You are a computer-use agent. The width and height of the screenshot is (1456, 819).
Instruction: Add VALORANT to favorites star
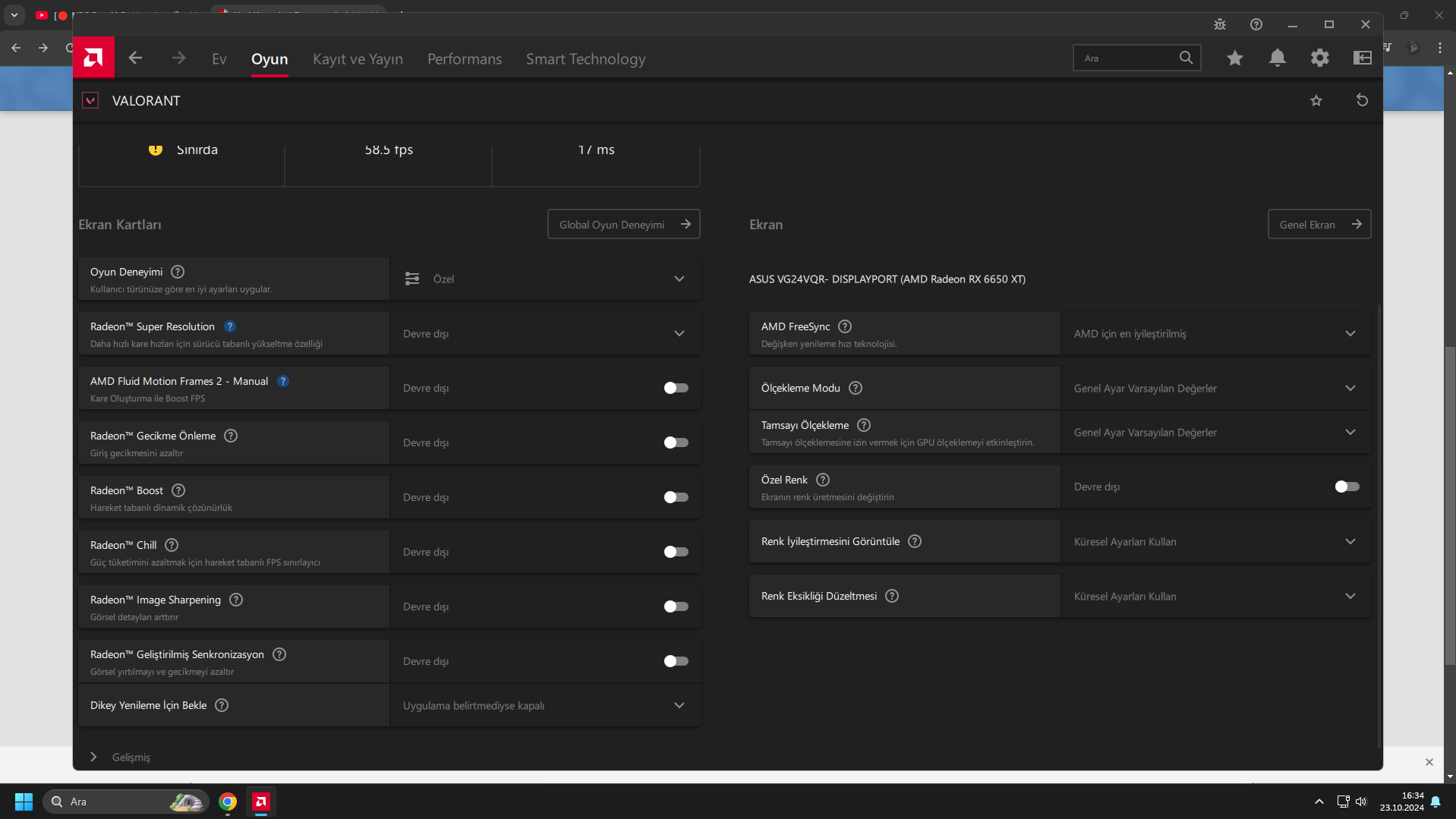click(x=1316, y=100)
